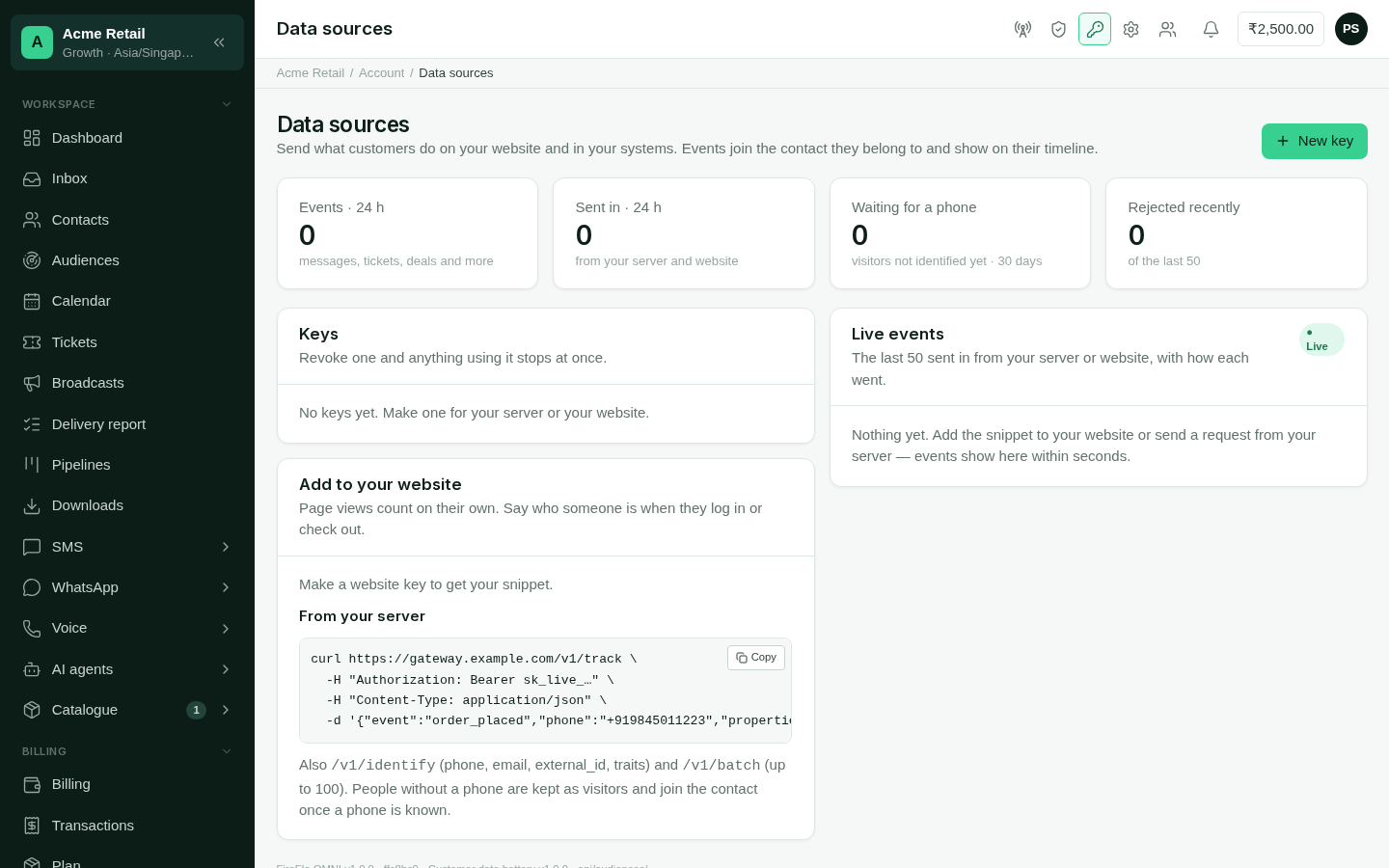
Task: Collapse the Billing section chevron
Action: [227, 751]
